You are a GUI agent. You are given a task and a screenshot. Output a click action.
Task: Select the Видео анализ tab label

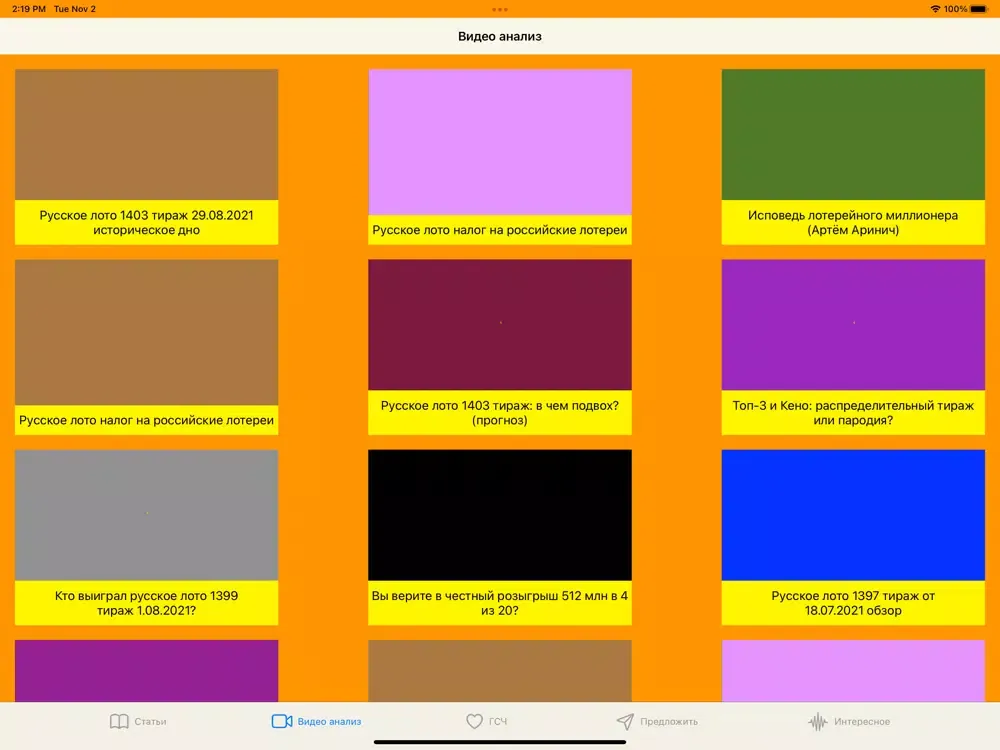(329, 721)
